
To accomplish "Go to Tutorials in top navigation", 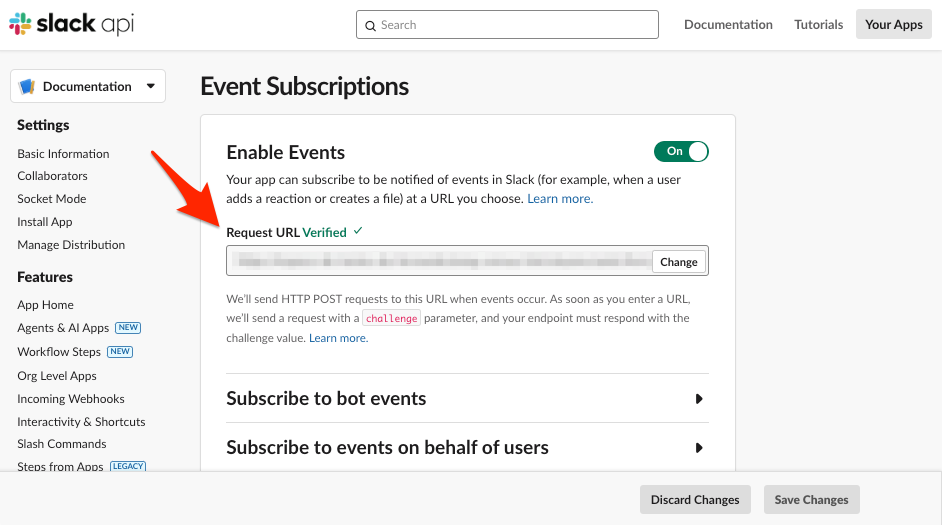I will coord(818,25).
